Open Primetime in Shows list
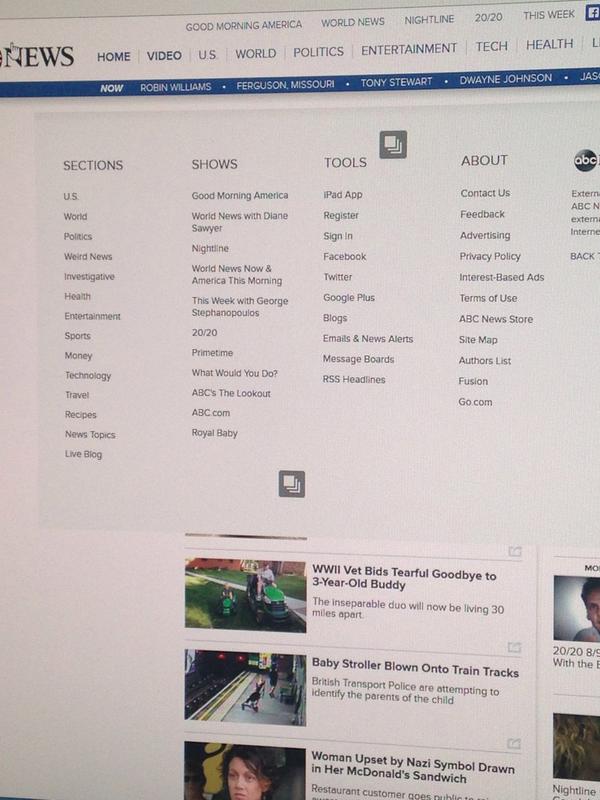 pyautogui.click(x=212, y=353)
